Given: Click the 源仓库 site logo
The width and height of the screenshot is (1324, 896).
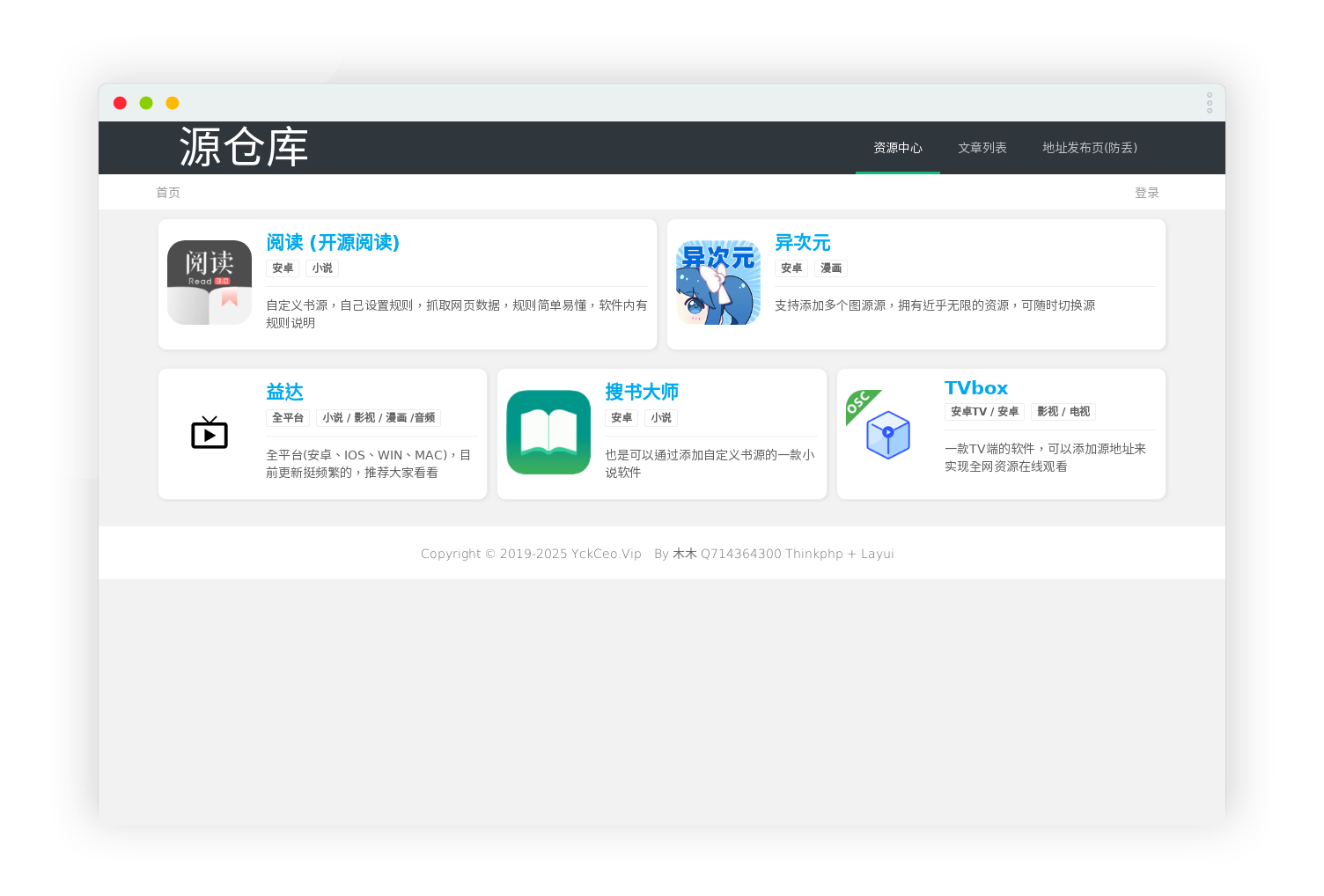Looking at the screenshot, I should coord(244,147).
